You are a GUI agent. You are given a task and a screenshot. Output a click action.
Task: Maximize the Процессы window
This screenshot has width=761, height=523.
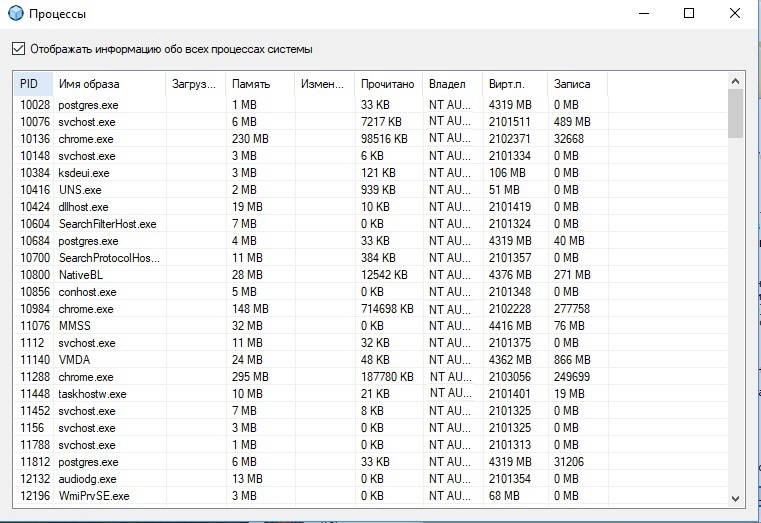pos(689,14)
